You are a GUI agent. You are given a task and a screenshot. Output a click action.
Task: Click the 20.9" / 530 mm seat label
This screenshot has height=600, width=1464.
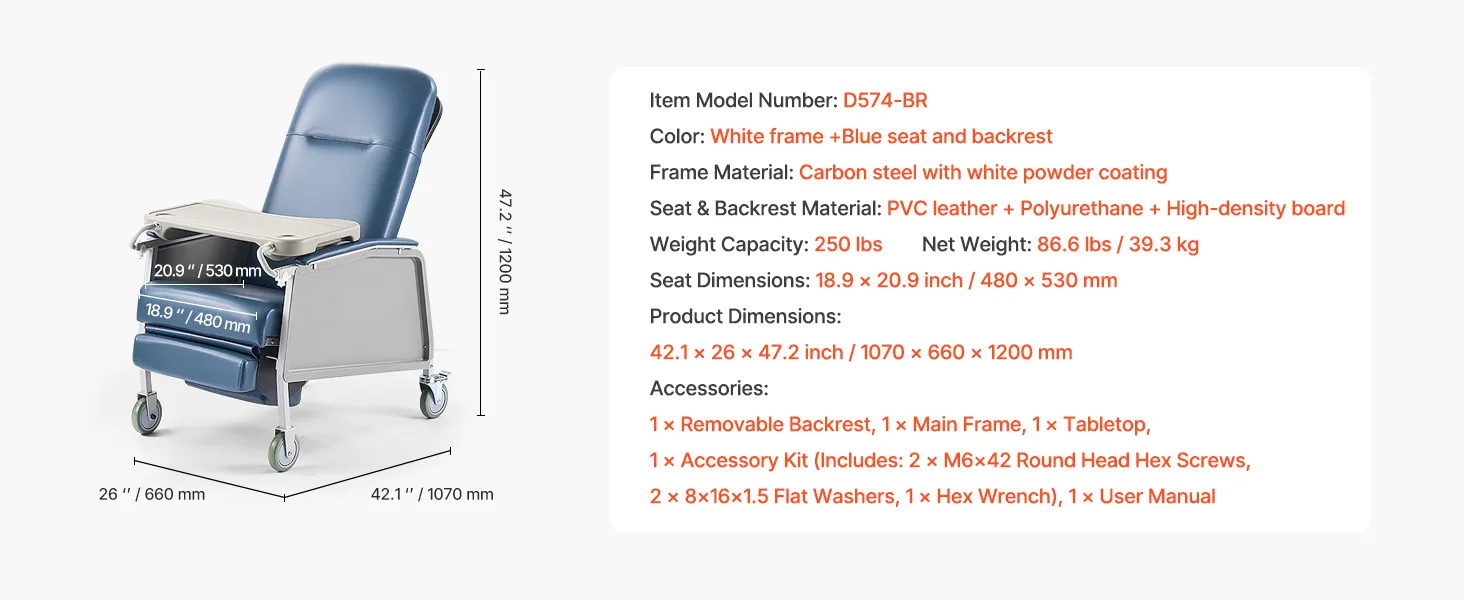207,271
